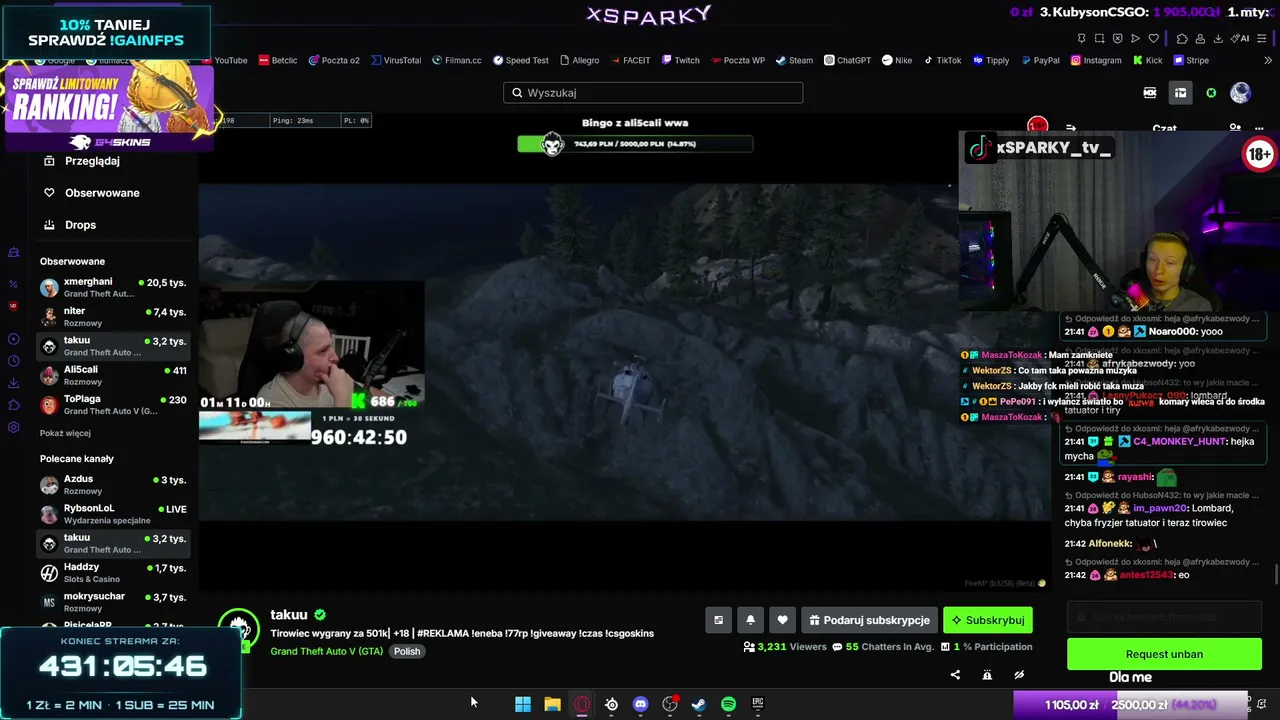Open user profile avatar at top right
This screenshot has height=720, width=1280.
point(1240,93)
